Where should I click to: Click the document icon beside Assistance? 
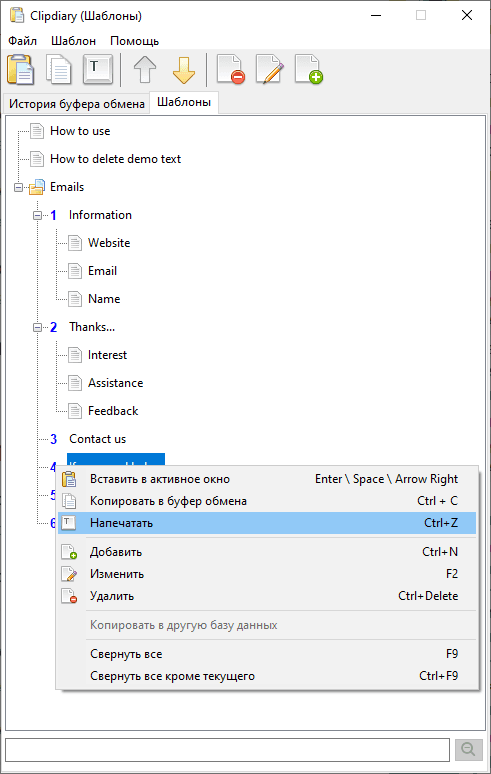[x=75, y=383]
